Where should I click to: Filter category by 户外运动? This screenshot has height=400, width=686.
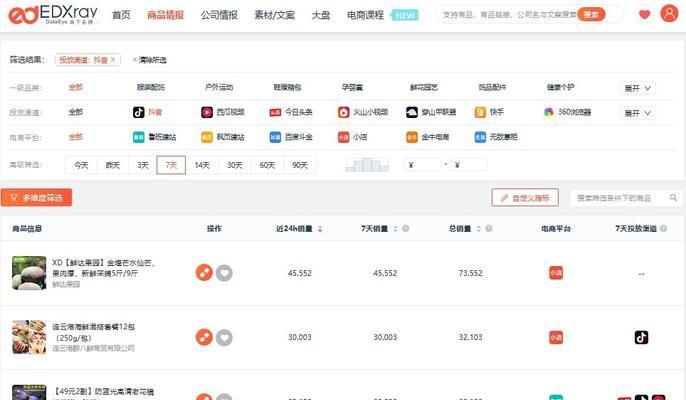[219, 87]
